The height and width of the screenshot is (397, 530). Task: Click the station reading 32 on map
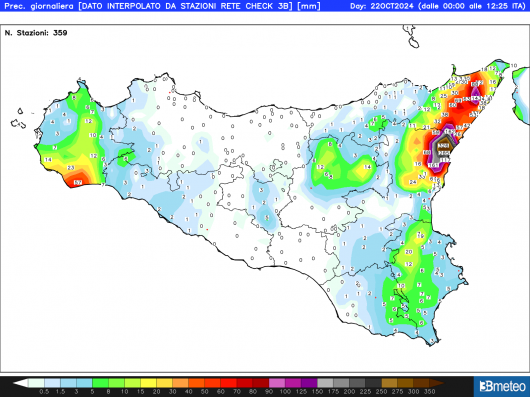(437, 122)
